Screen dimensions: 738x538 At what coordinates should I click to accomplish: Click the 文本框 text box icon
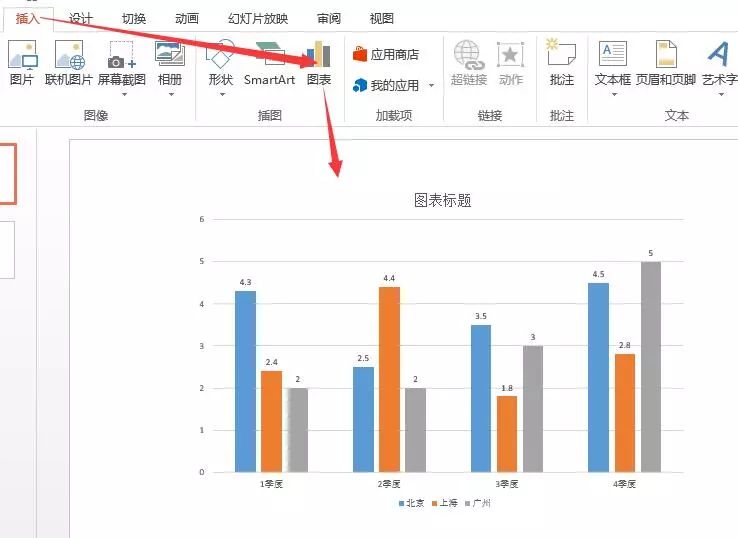(x=612, y=54)
